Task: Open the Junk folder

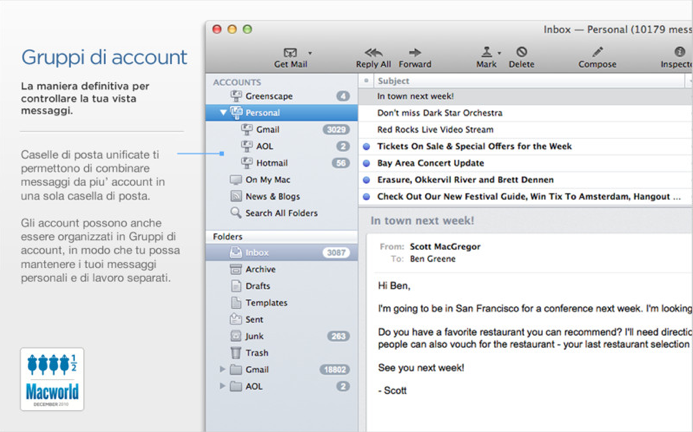Action: coord(282,336)
